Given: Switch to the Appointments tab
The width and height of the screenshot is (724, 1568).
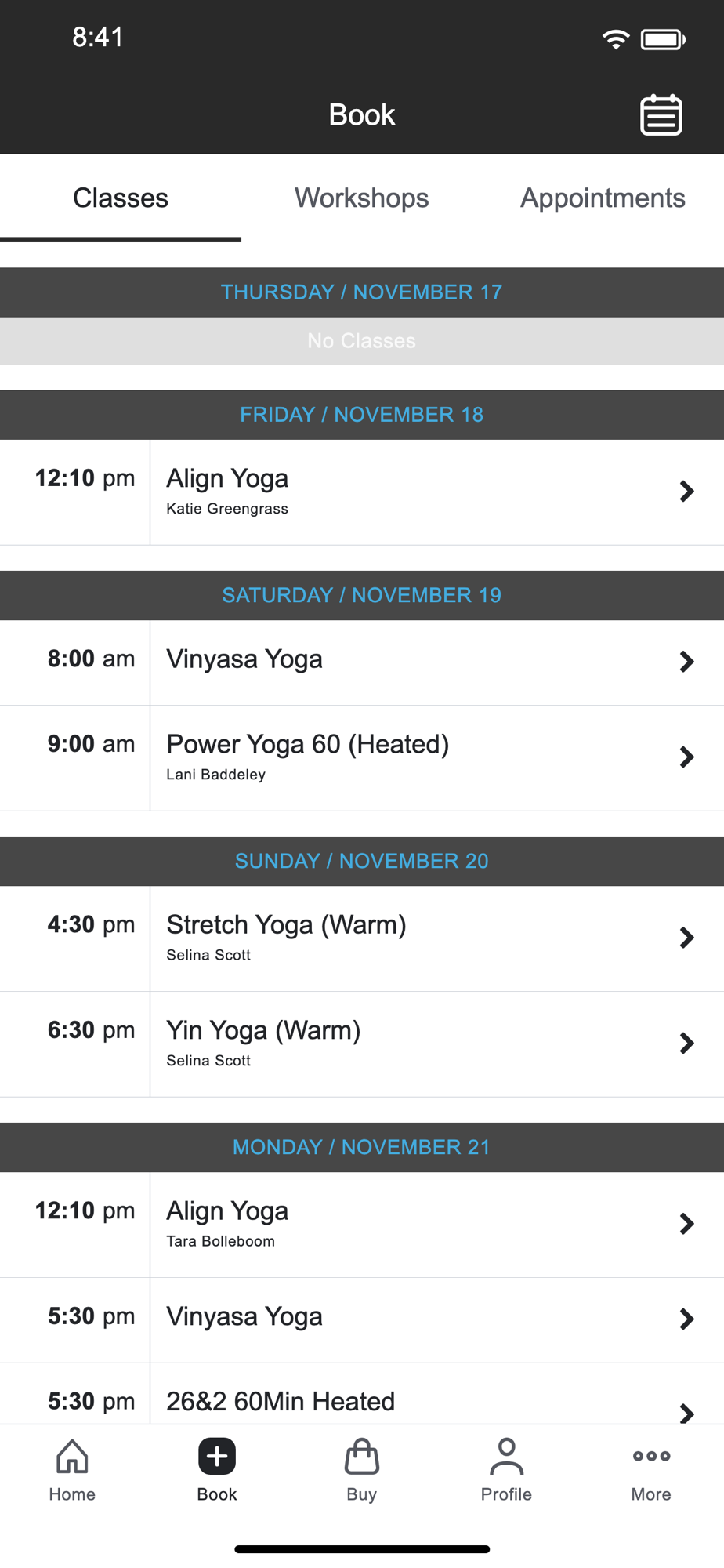Looking at the screenshot, I should (603, 198).
